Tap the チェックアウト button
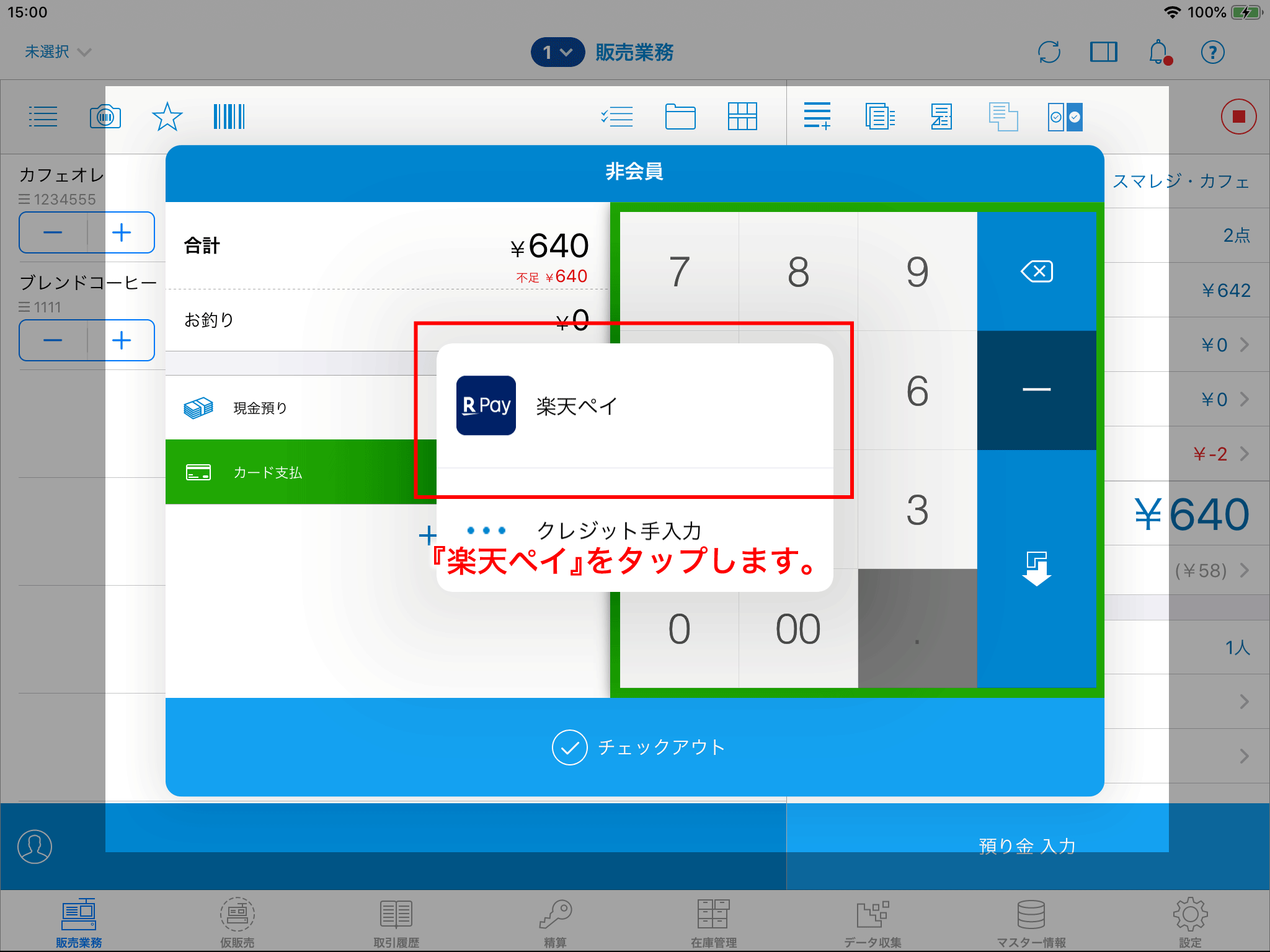The image size is (1270, 952). point(634,747)
